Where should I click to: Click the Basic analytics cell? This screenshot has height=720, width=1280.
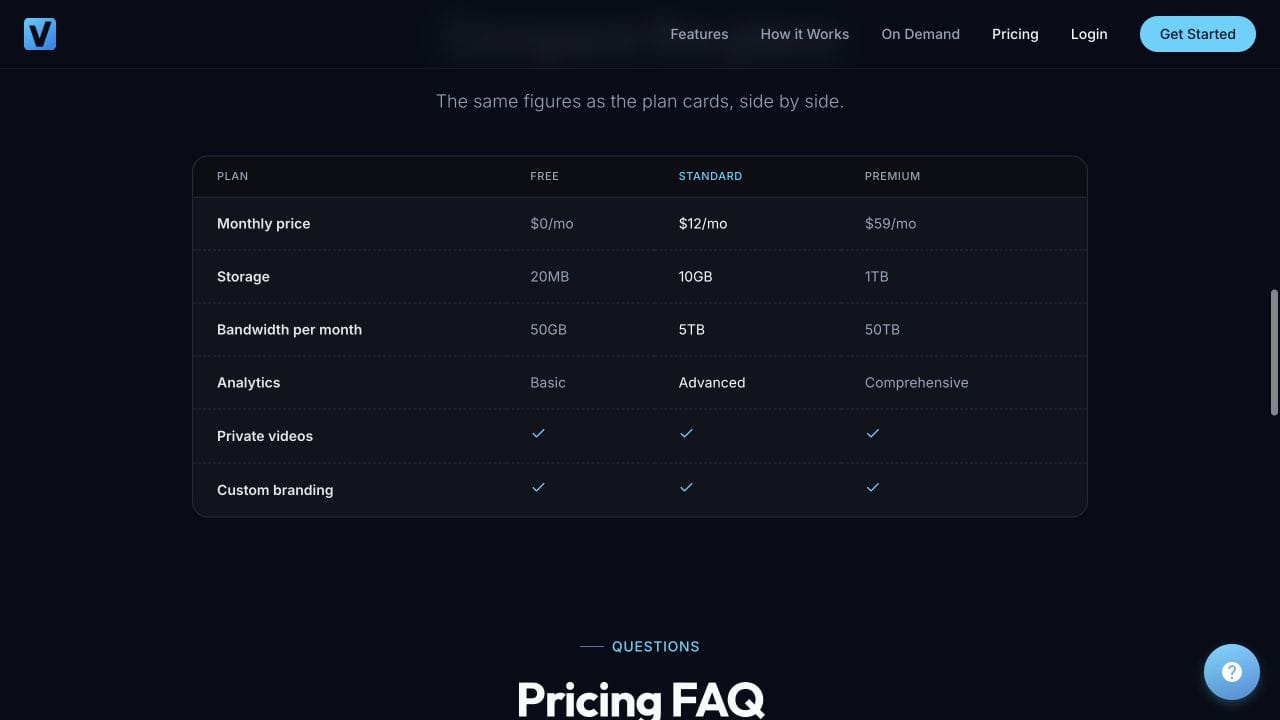(548, 383)
